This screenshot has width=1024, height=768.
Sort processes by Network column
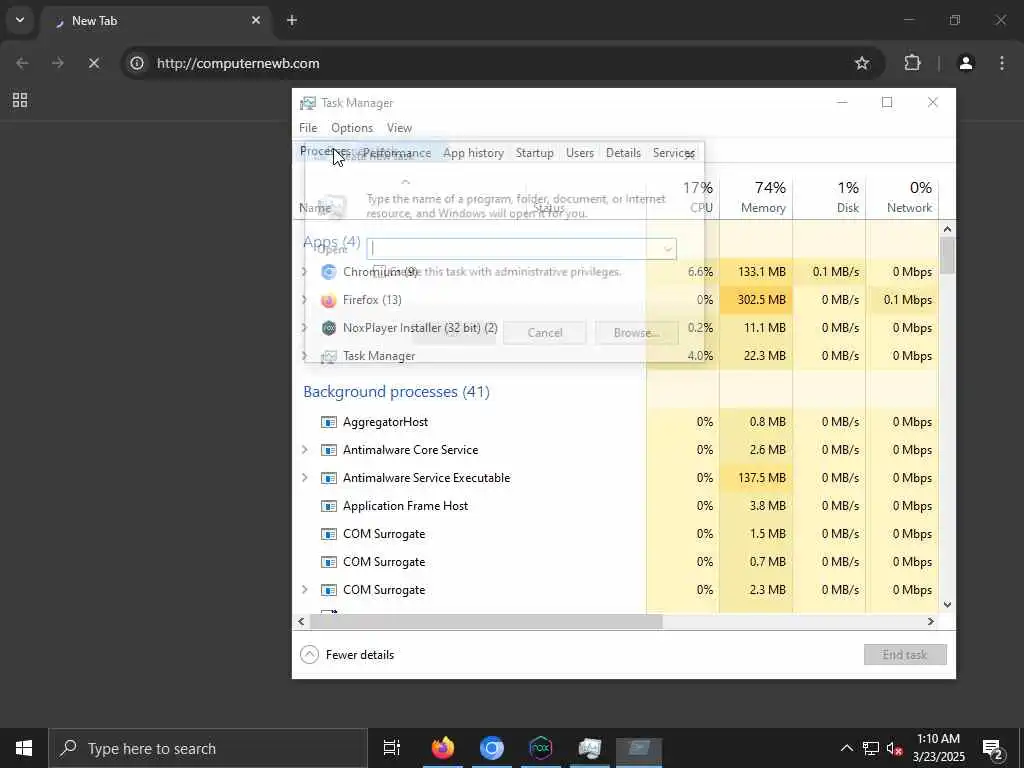tap(902, 197)
